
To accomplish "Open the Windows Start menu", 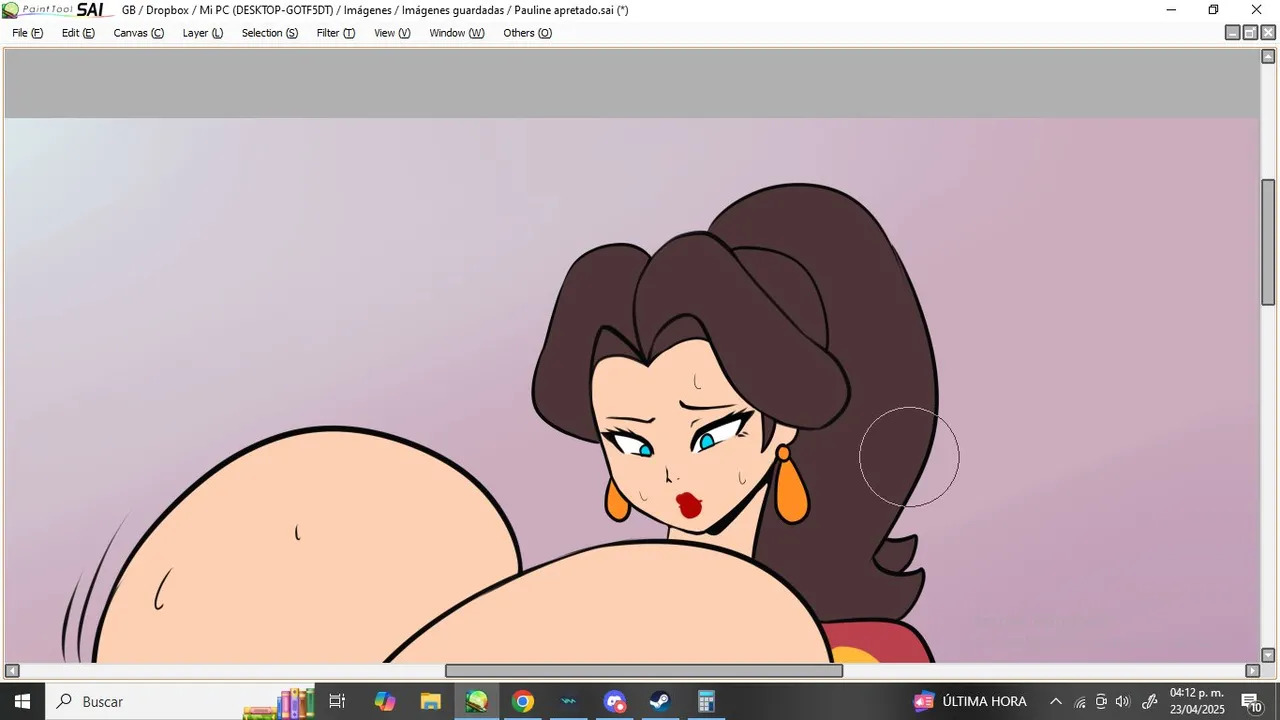I will 22,701.
